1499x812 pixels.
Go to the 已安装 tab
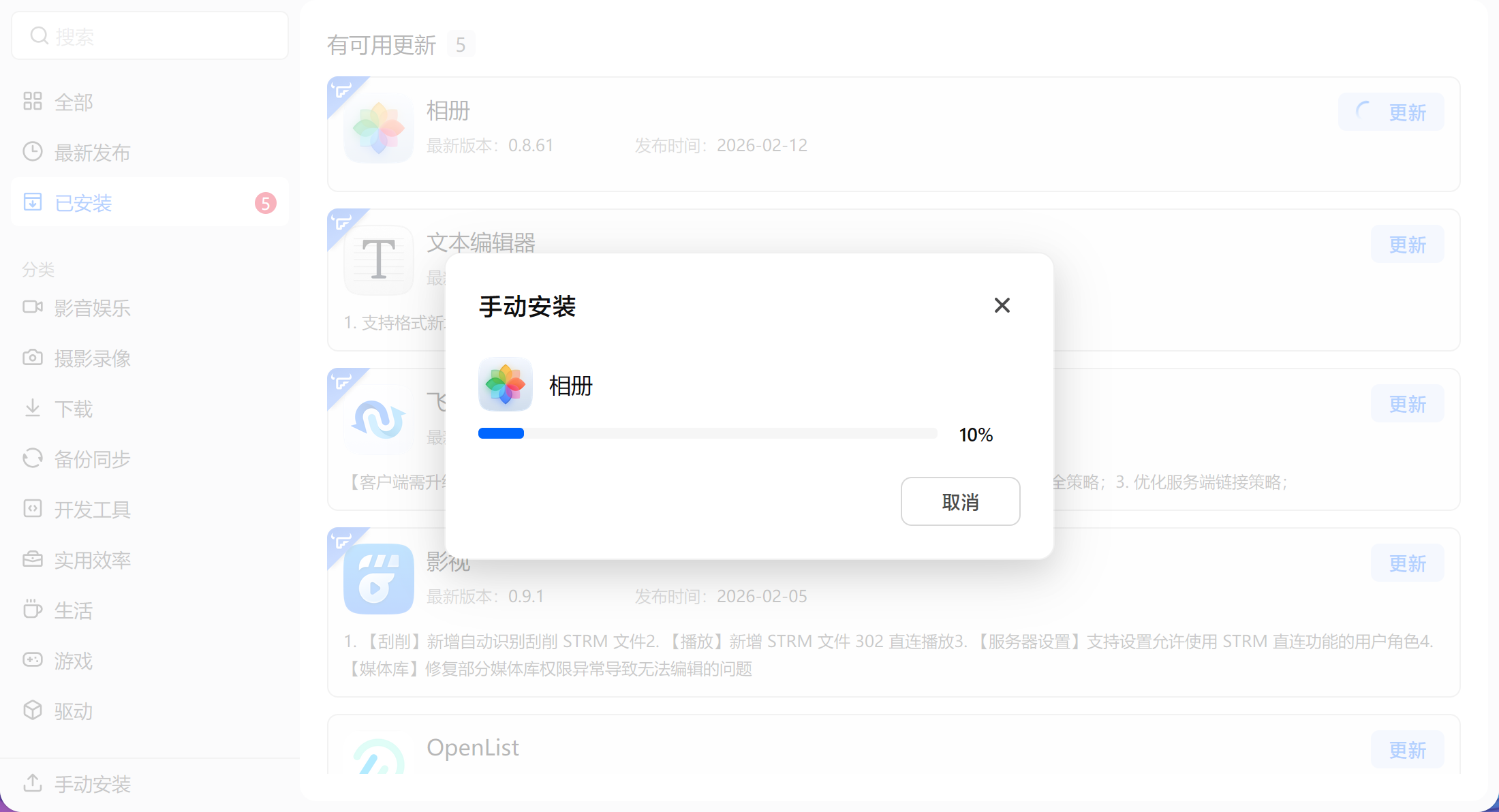click(83, 203)
